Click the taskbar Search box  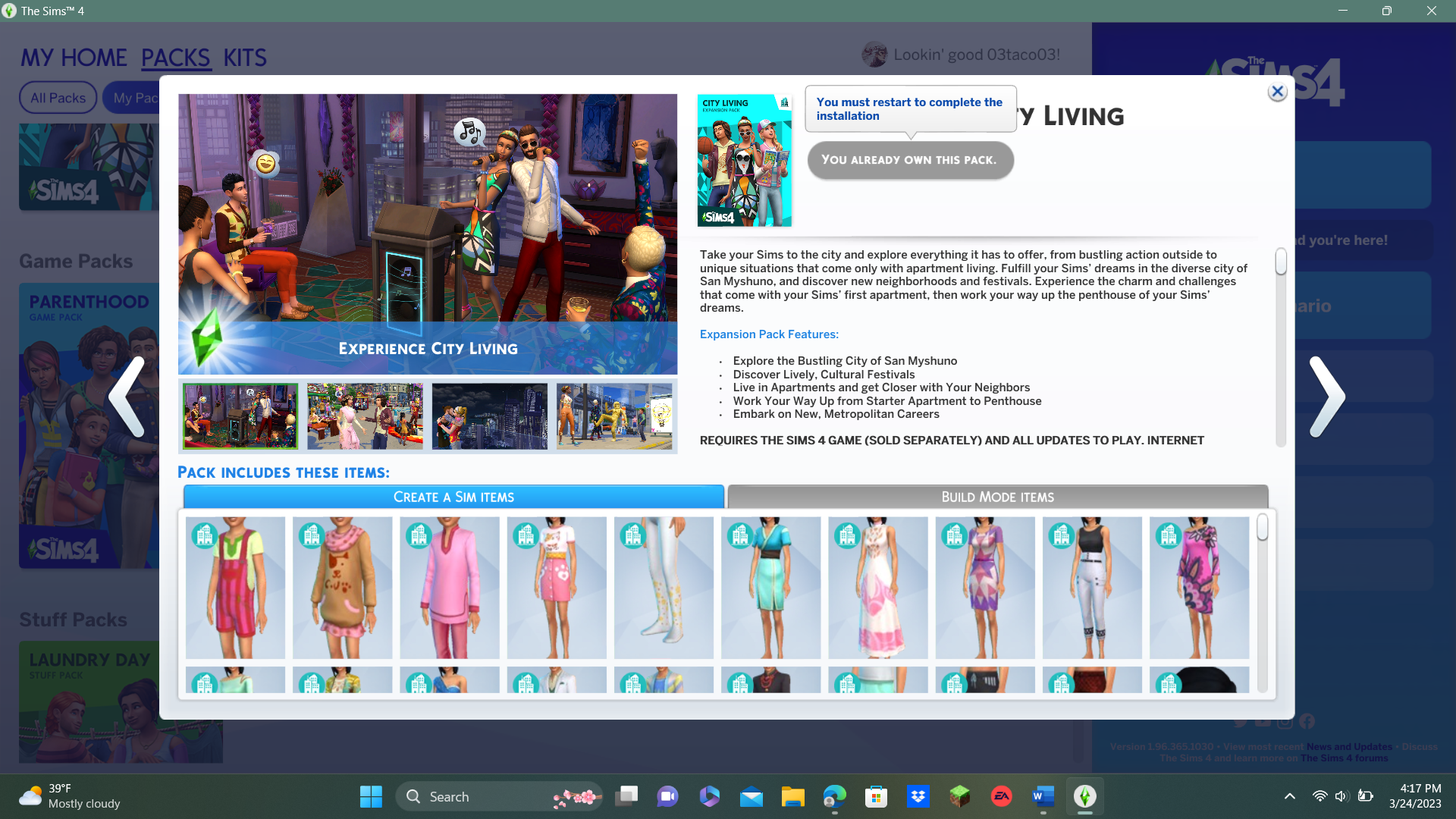tap(499, 796)
